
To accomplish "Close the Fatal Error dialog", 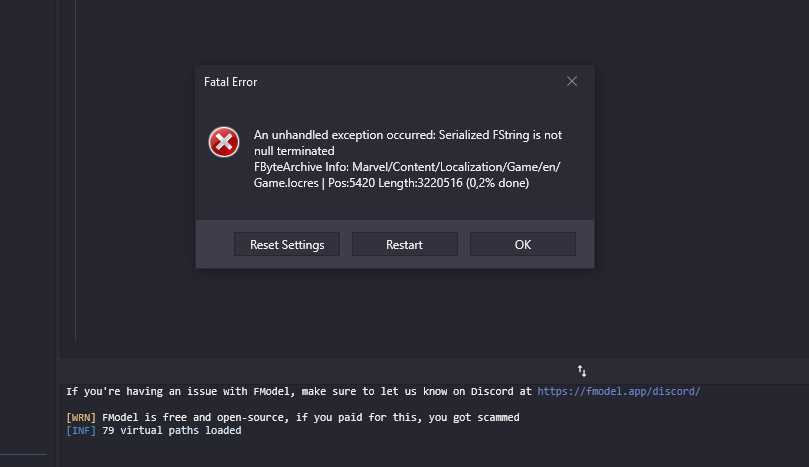I will tap(572, 82).
